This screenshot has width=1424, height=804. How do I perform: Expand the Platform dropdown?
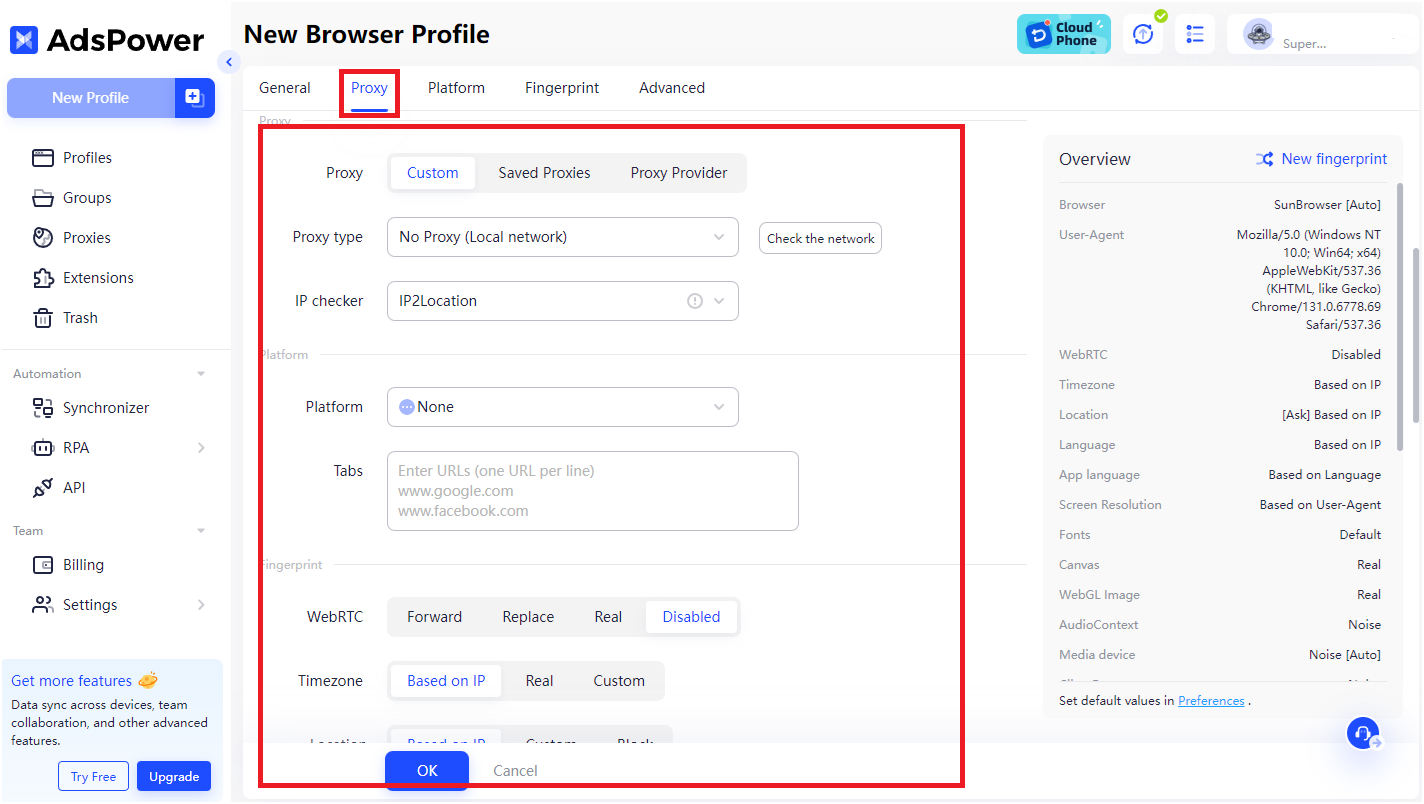coord(562,407)
